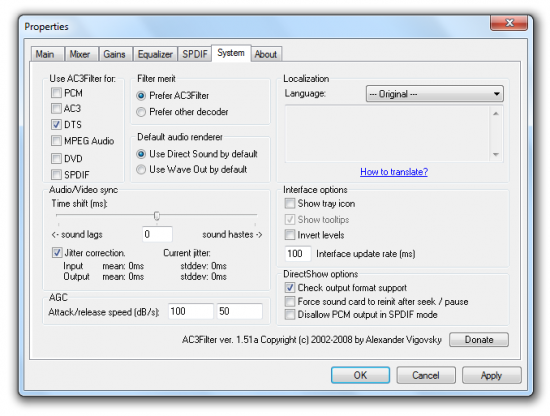Follow the How to translate? link
This screenshot has width=550, height=416.
click(x=394, y=172)
